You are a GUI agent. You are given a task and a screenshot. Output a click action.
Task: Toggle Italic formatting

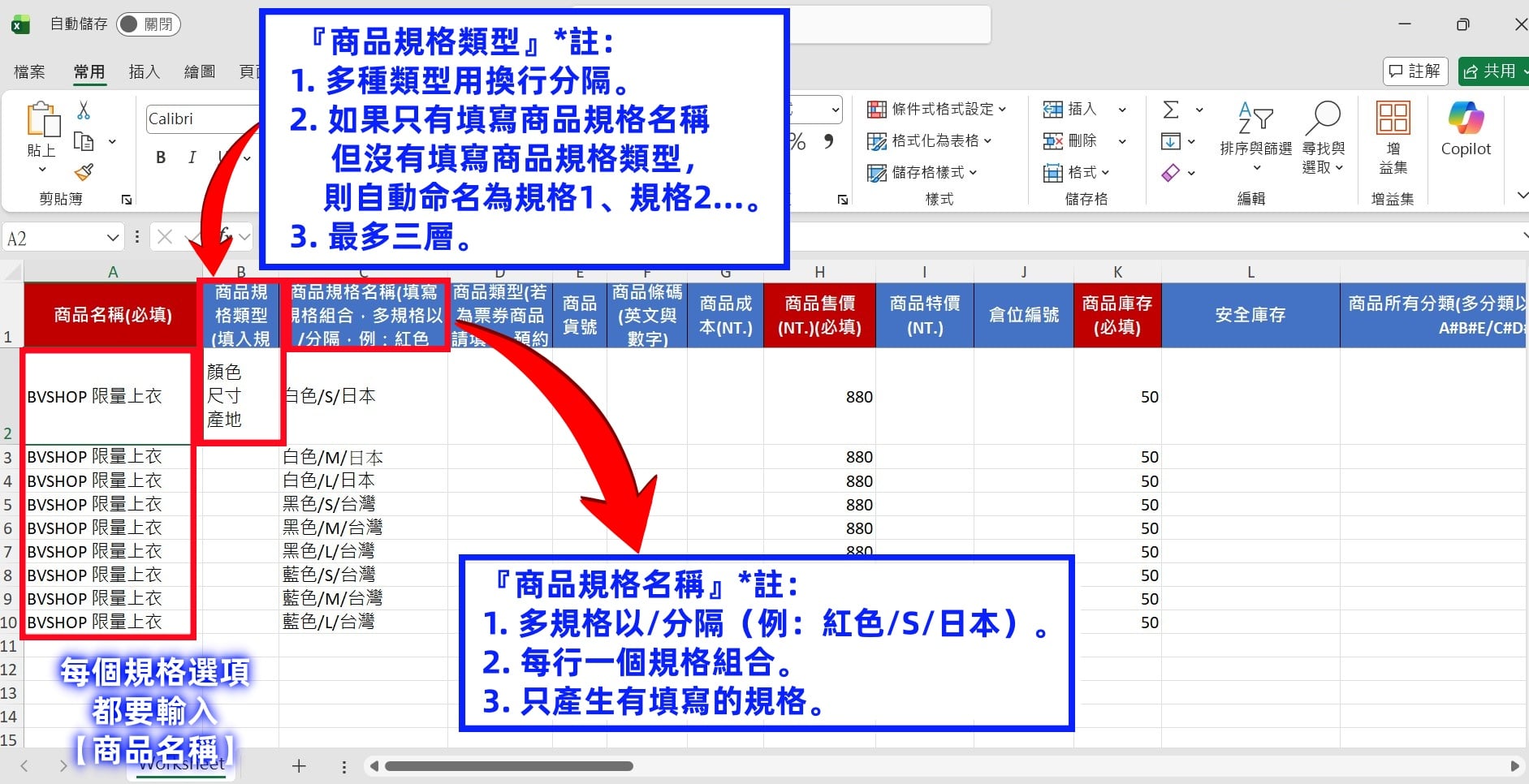(192, 157)
